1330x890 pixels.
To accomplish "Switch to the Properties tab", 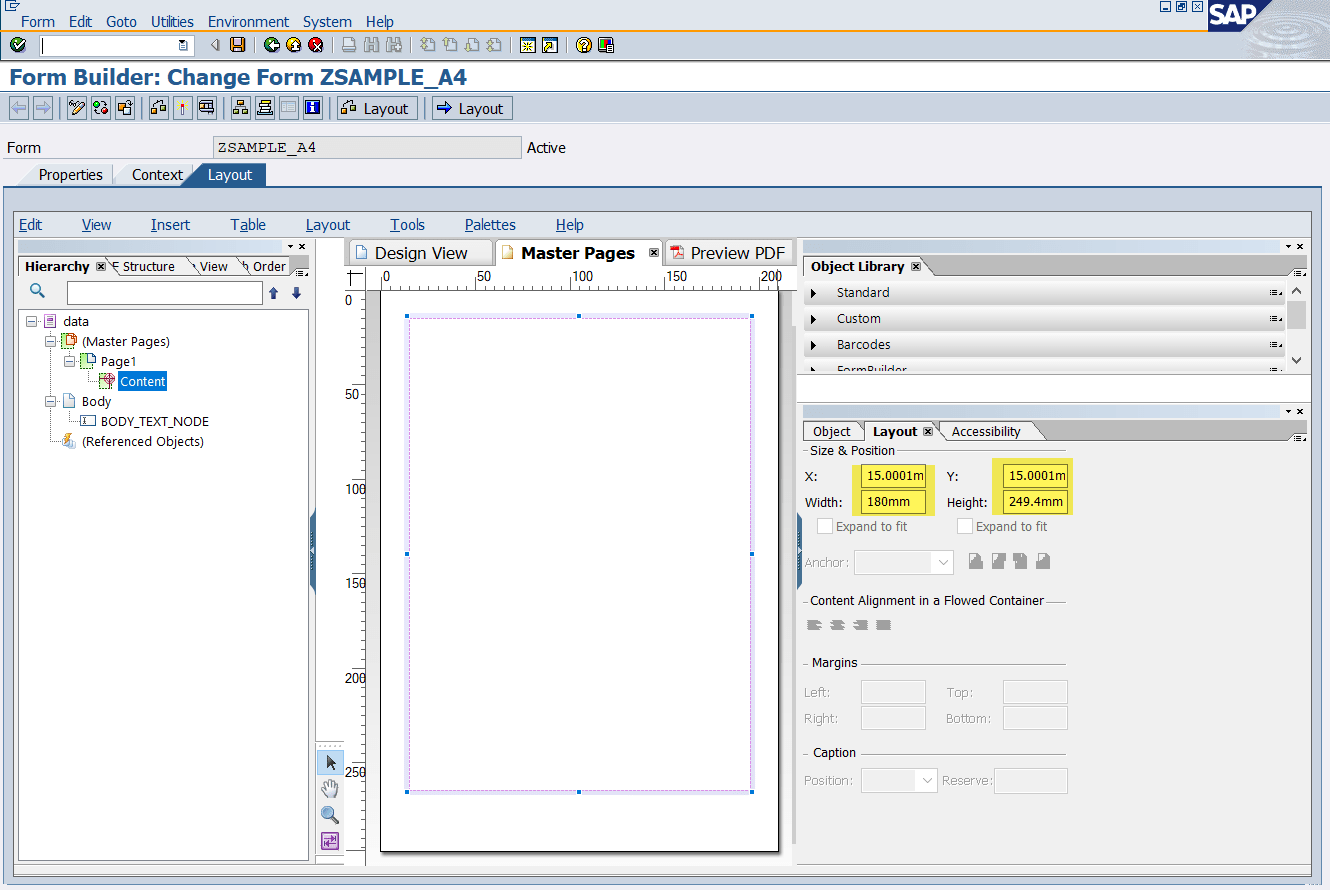I will (x=70, y=175).
